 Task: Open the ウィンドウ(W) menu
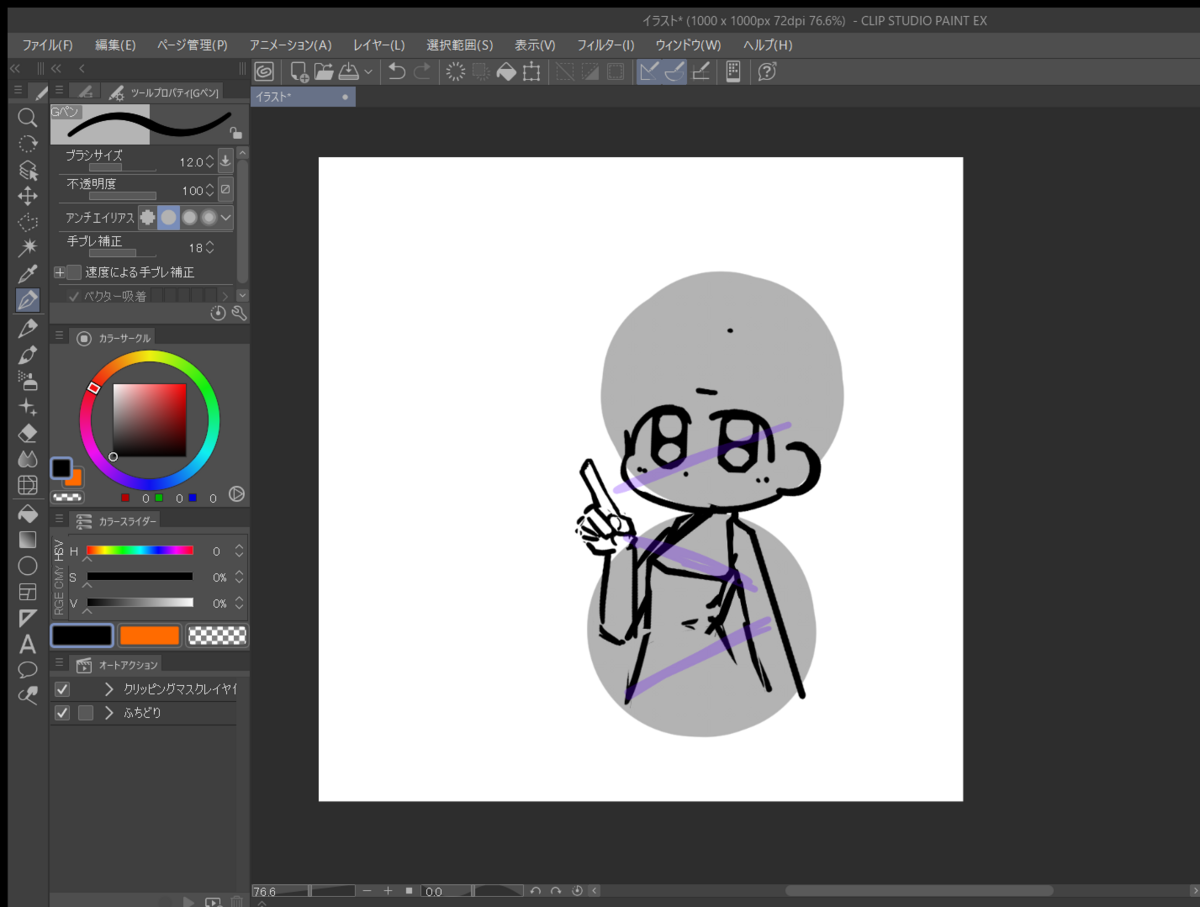click(688, 45)
